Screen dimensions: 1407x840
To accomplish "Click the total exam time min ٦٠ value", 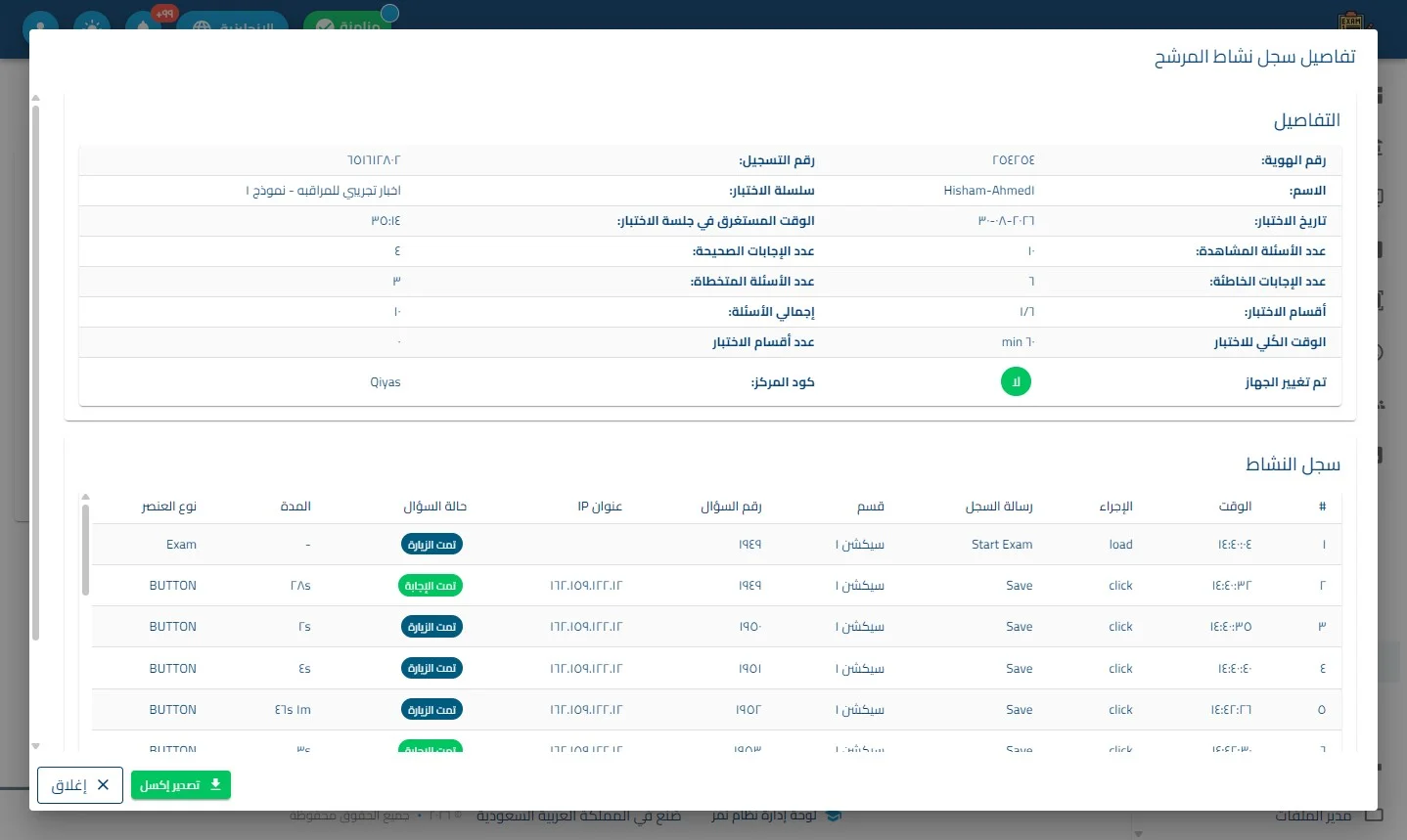I will coord(1019,342).
